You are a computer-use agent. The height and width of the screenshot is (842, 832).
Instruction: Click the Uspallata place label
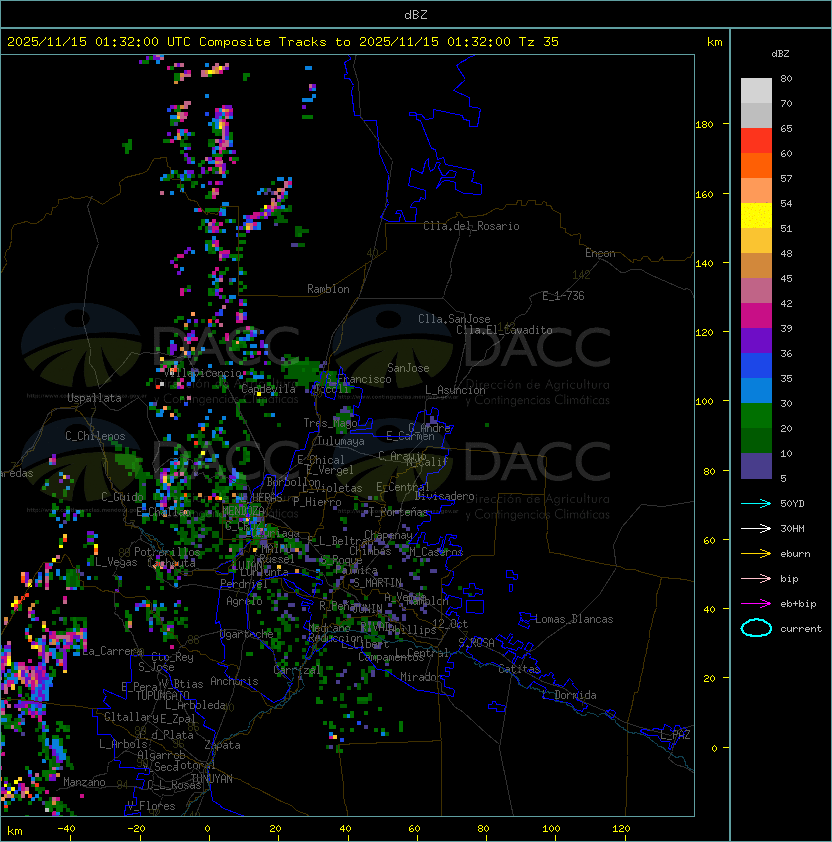(94, 398)
